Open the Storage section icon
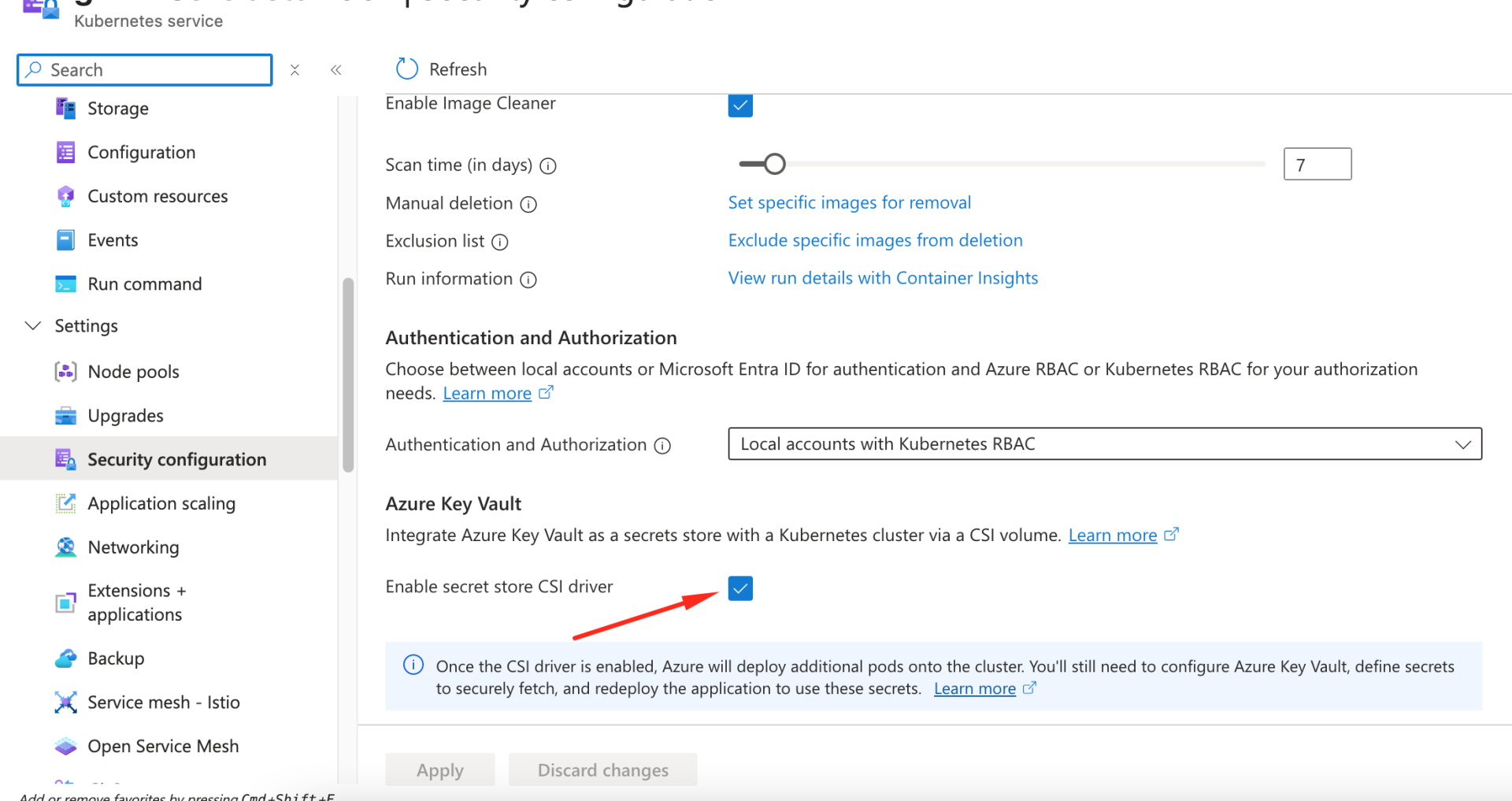Viewport: 1512px width, 801px height. pyautogui.click(x=66, y=108)
